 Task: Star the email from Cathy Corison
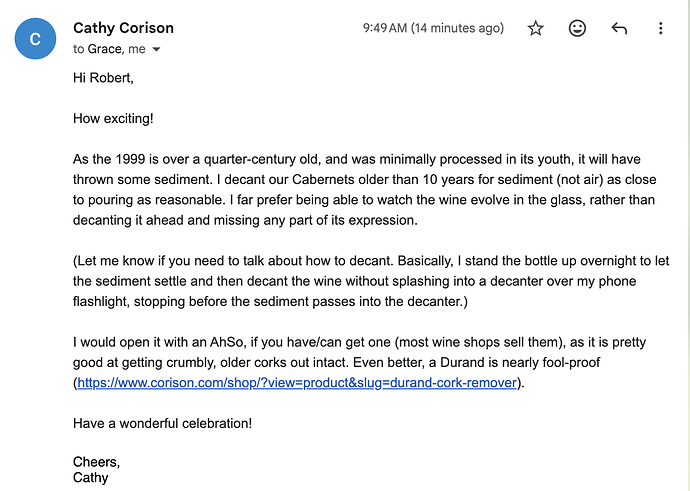[x=536, y=28]
